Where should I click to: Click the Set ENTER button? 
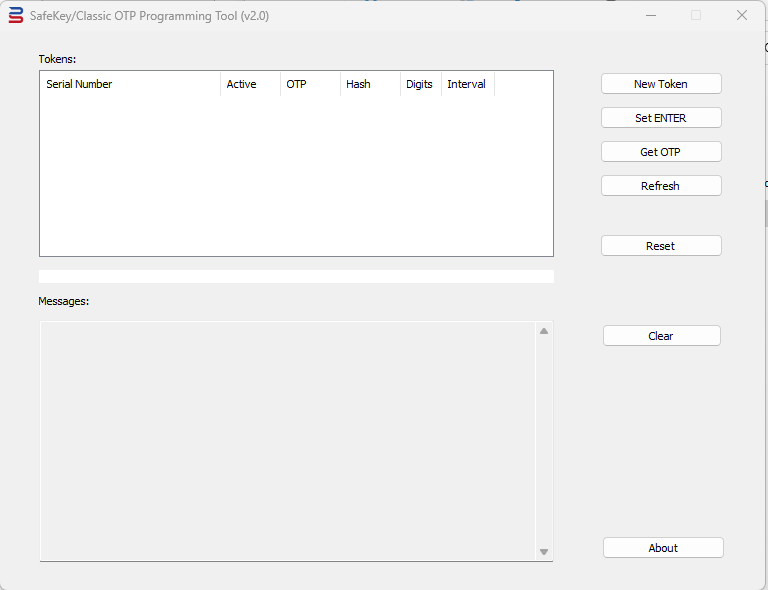[x=660, y=118]
